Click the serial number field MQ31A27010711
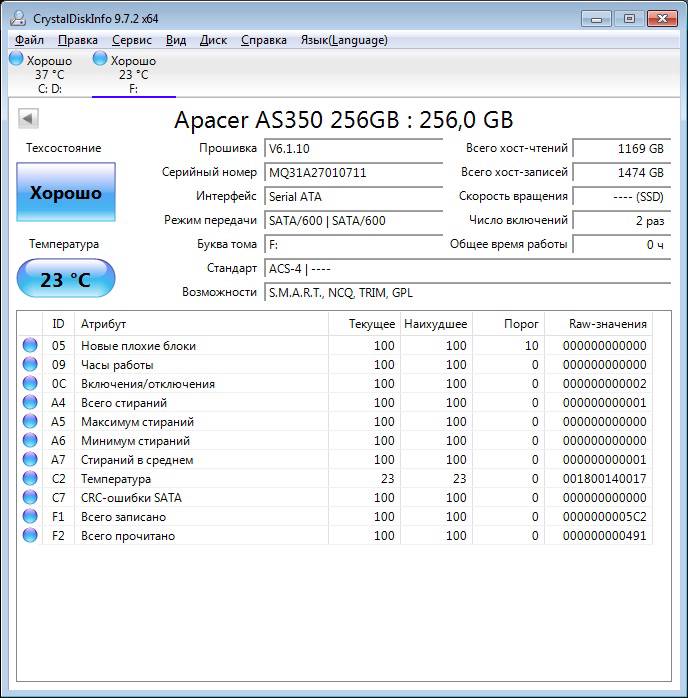Screen dimensions: 688x698 click(354, 172)
